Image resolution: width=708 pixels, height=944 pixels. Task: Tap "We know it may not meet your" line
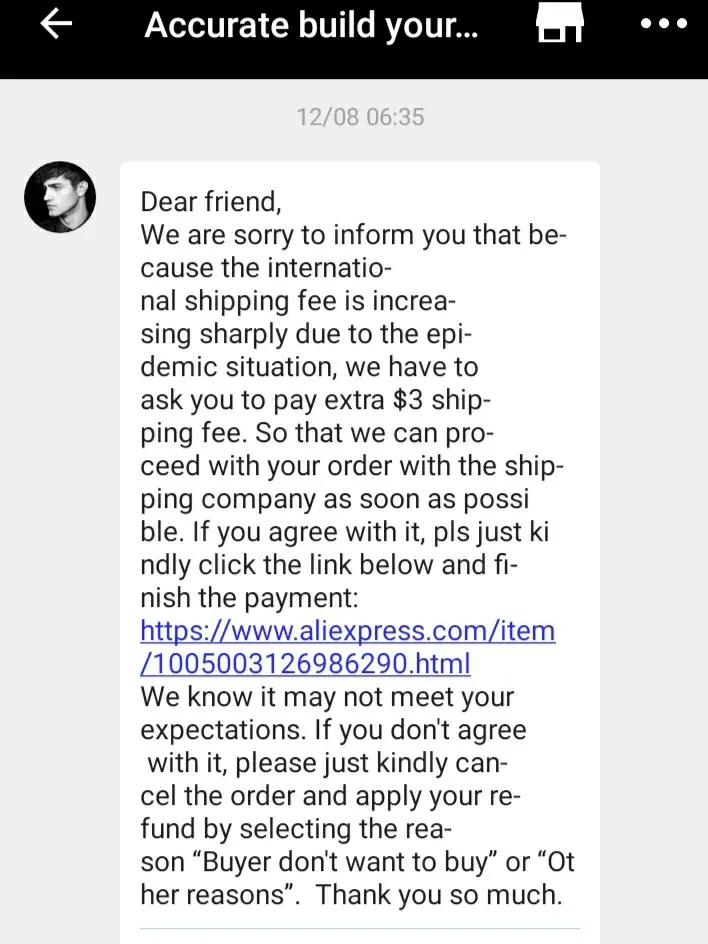[326, 696]
